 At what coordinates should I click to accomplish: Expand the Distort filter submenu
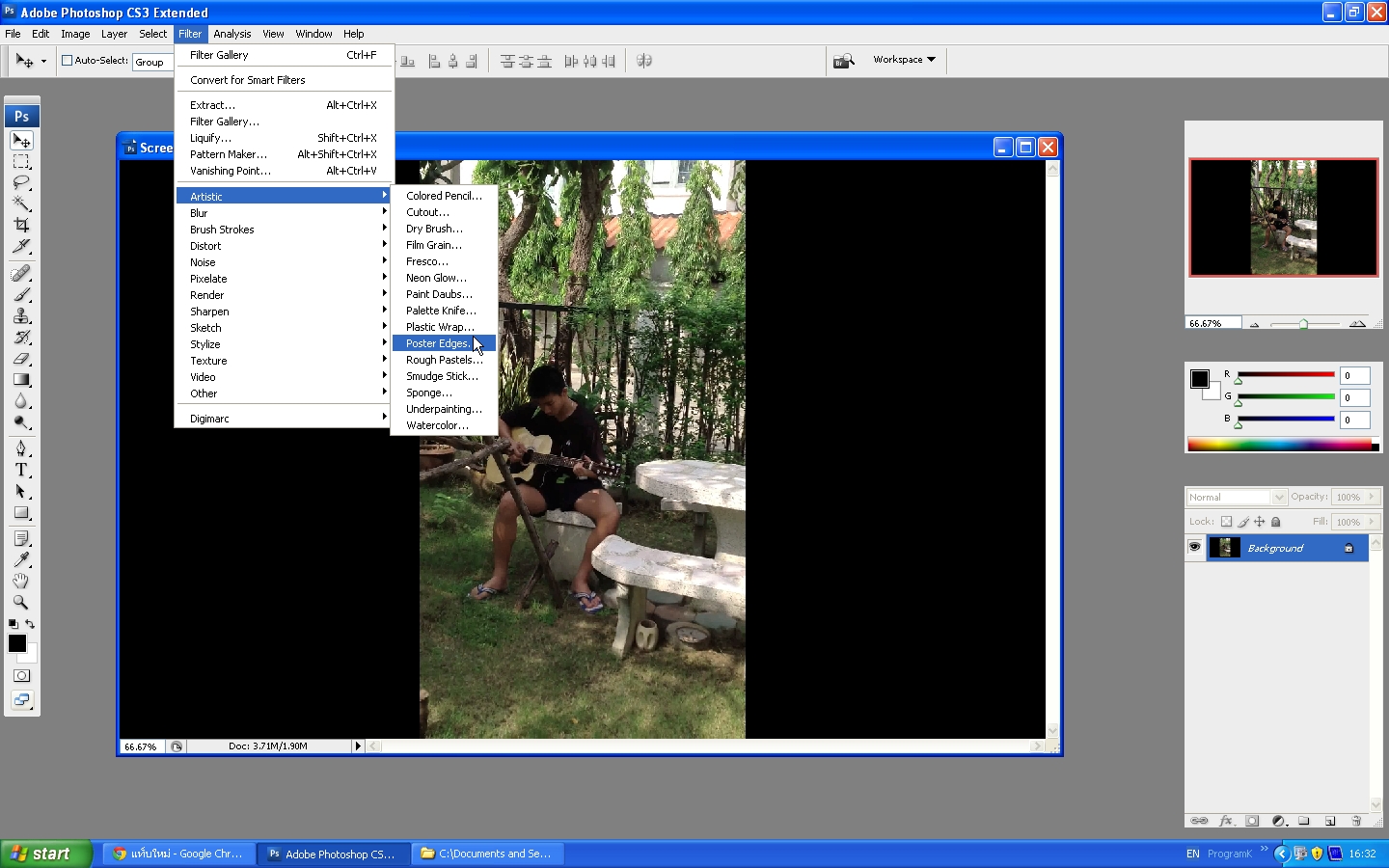pyautogui.click(x=284, y=246)
